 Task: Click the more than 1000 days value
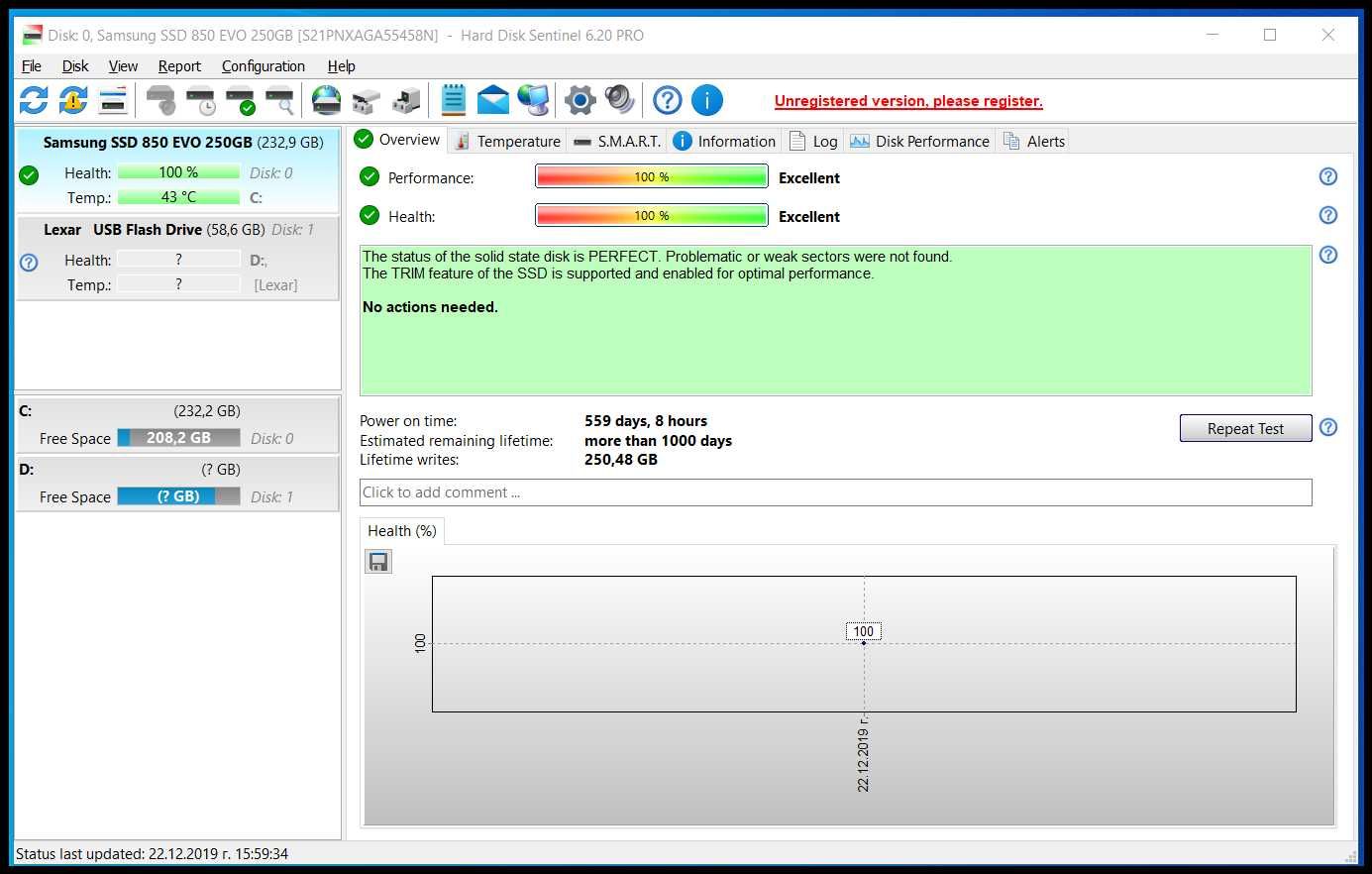659,441
